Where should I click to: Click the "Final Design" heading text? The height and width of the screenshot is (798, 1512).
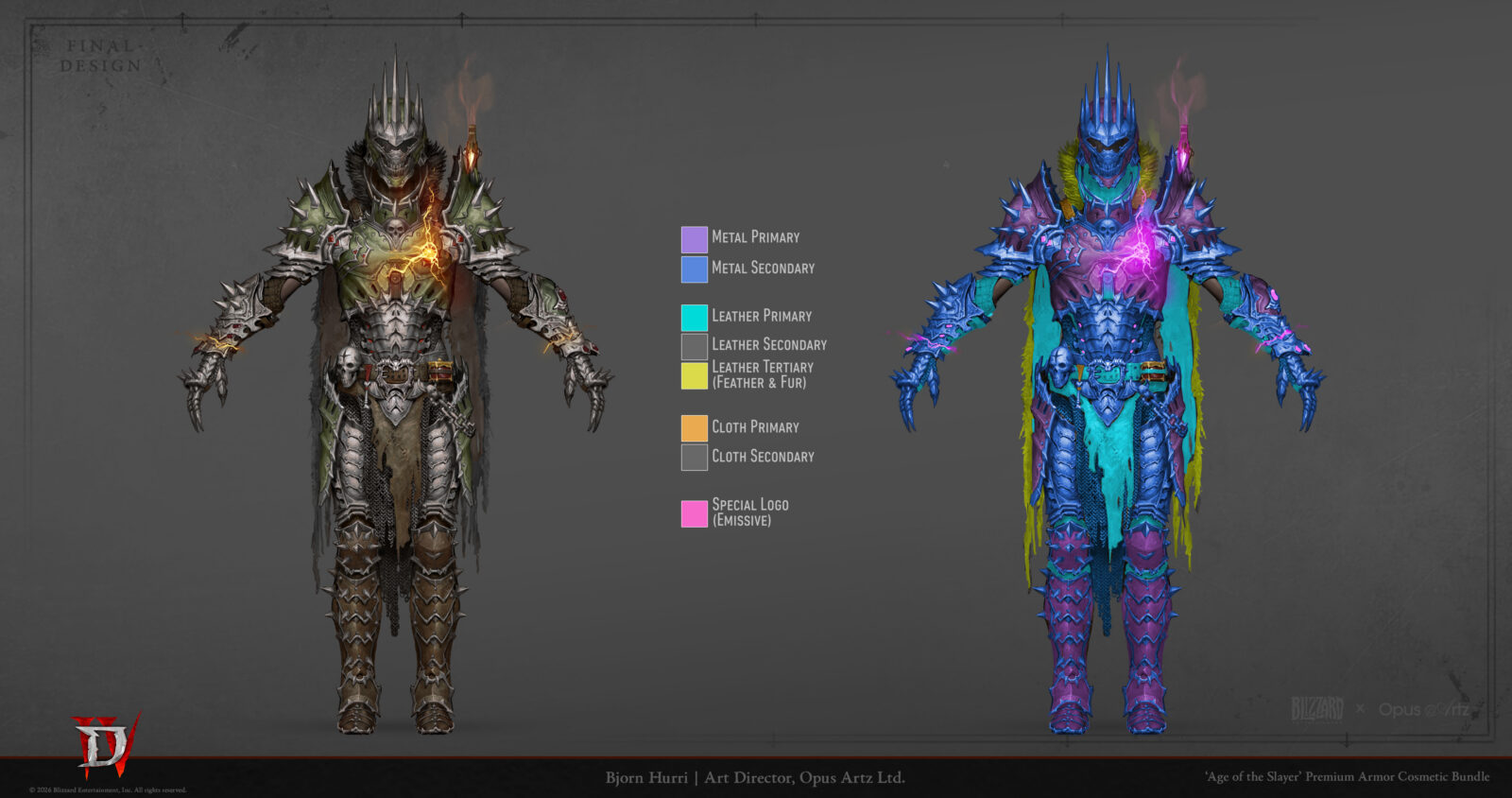click(x=101, y=56)
